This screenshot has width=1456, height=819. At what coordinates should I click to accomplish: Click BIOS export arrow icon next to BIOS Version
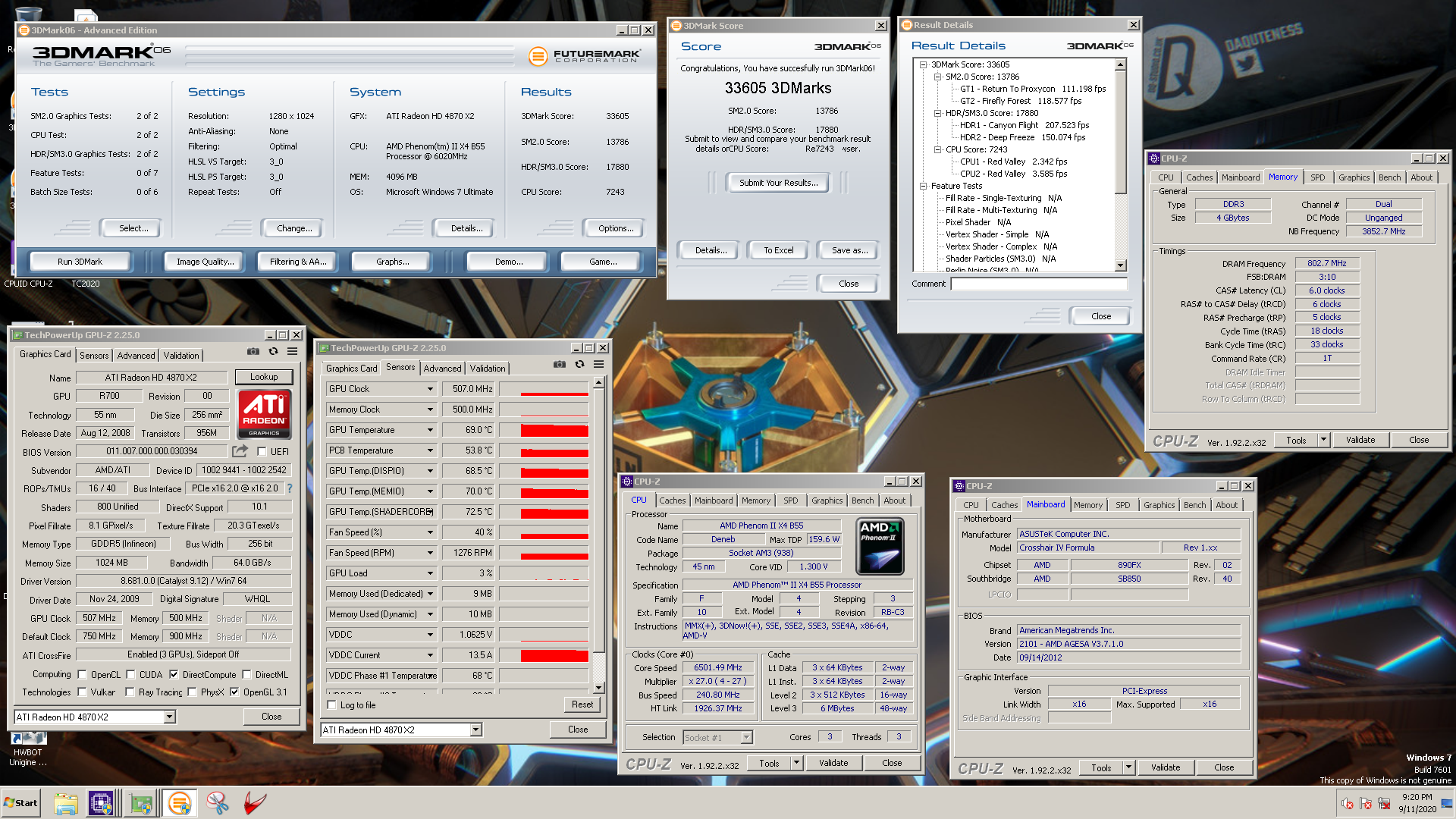240,451
